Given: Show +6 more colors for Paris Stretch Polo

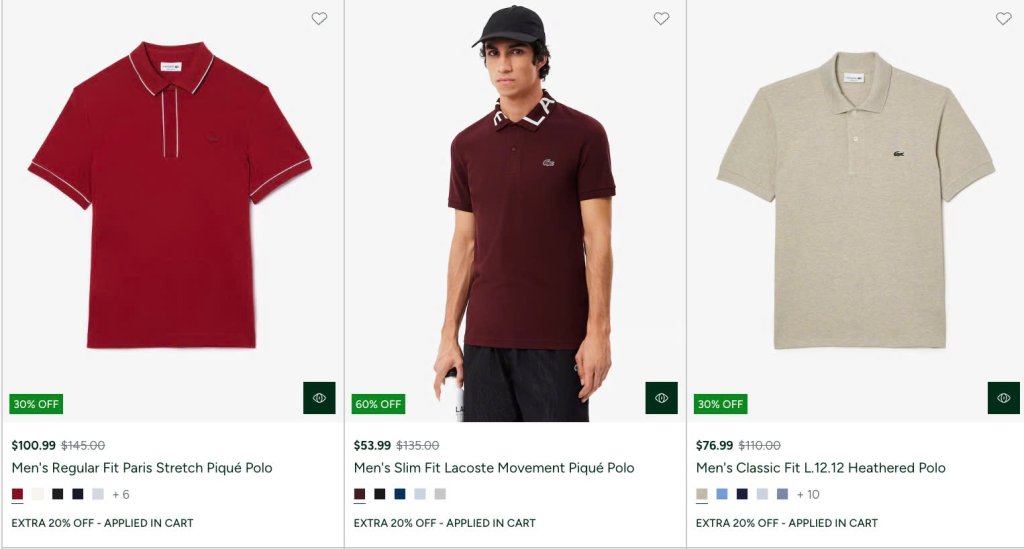Looking at the screenshot, I should coord(121,494).
